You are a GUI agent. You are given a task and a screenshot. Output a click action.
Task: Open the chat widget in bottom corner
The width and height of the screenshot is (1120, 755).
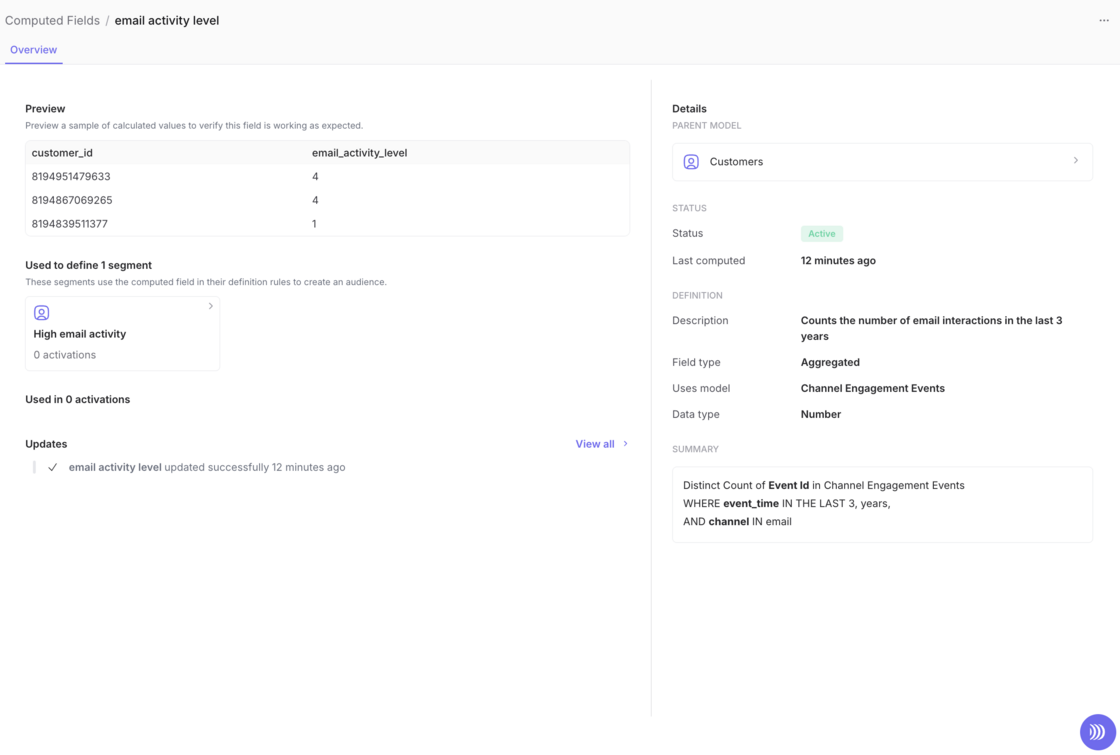[x=1097, y=732]
